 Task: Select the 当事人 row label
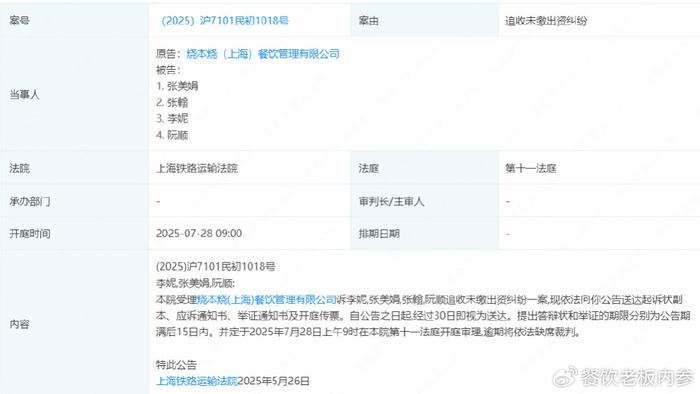(25, 94)
